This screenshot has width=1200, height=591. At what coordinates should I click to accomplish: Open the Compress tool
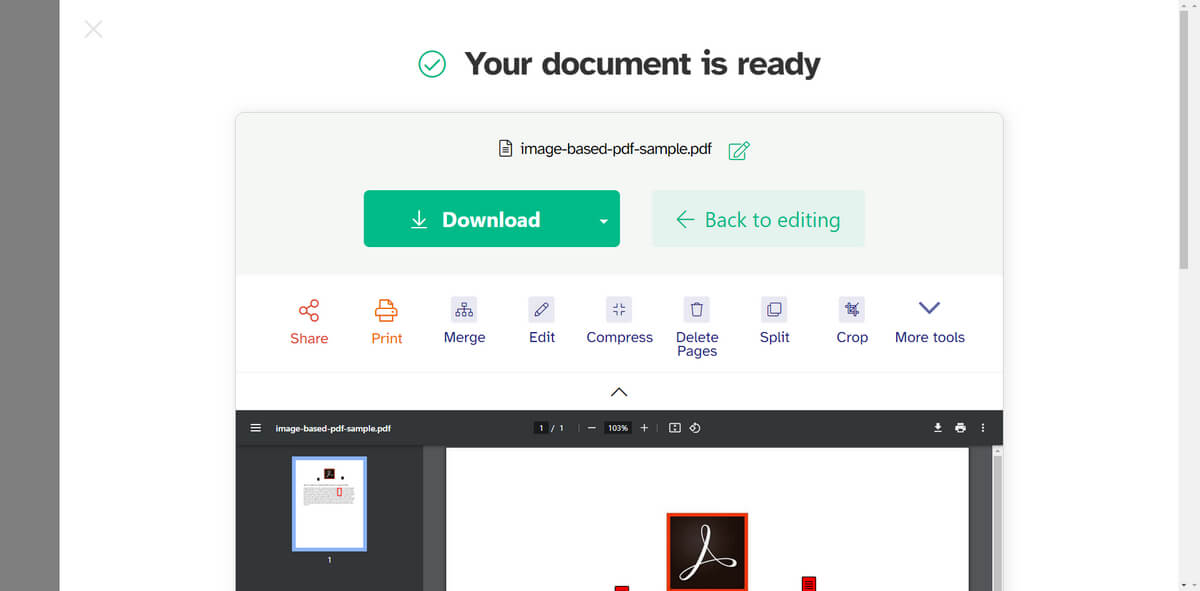pos(619,320)
